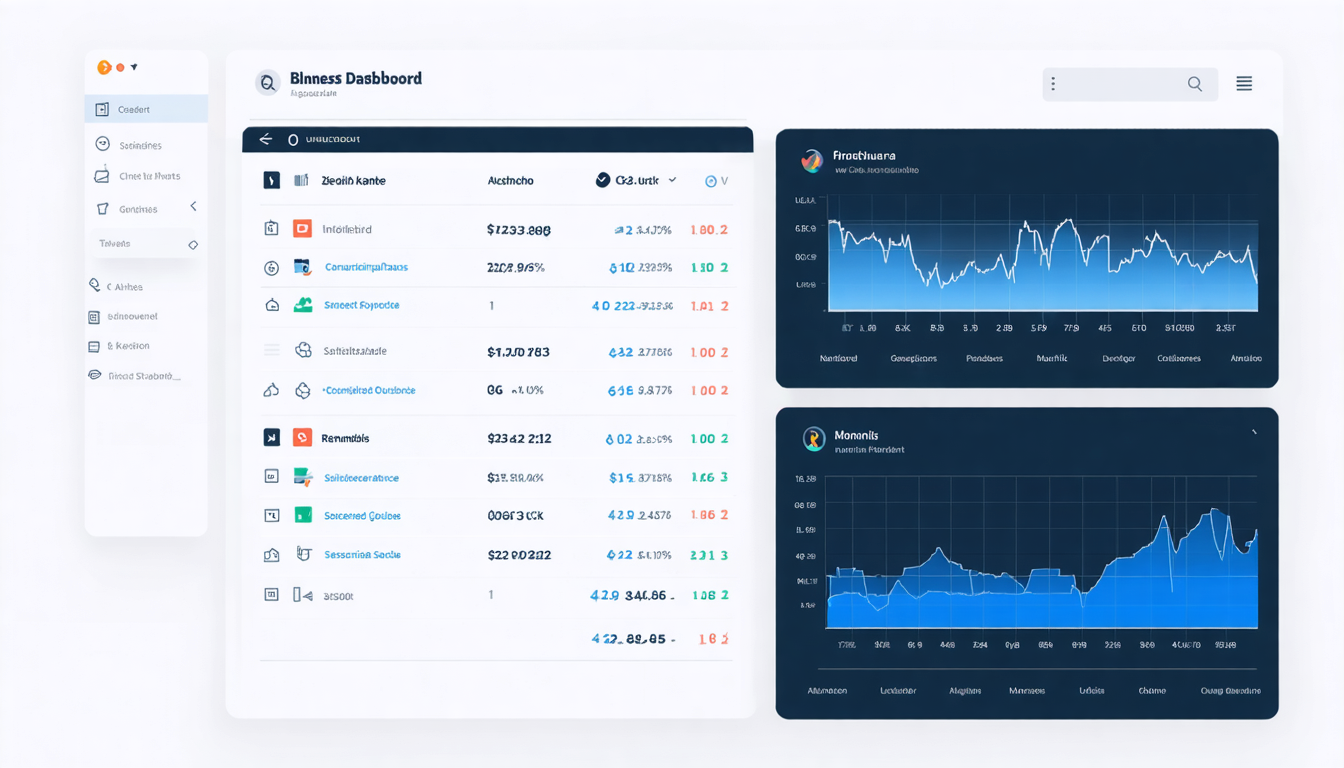The image size is (1344, 768).
Task: Select 'Deotger' legend tab under the top chart
Action: [x=1119, y=358]
